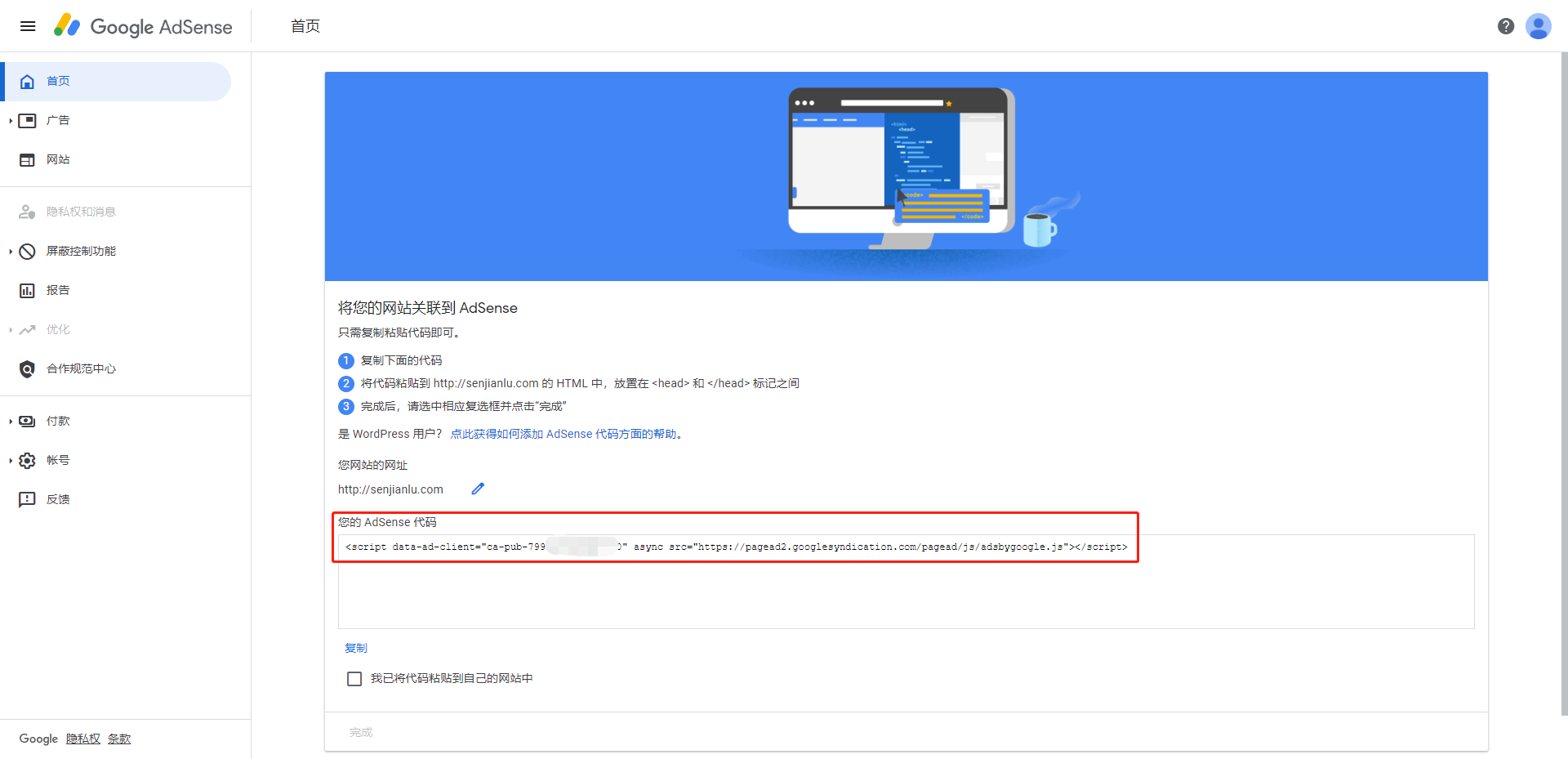Click the step 复制下面的代码 text
Screen dimensions: 1568x759
point(401,360)
